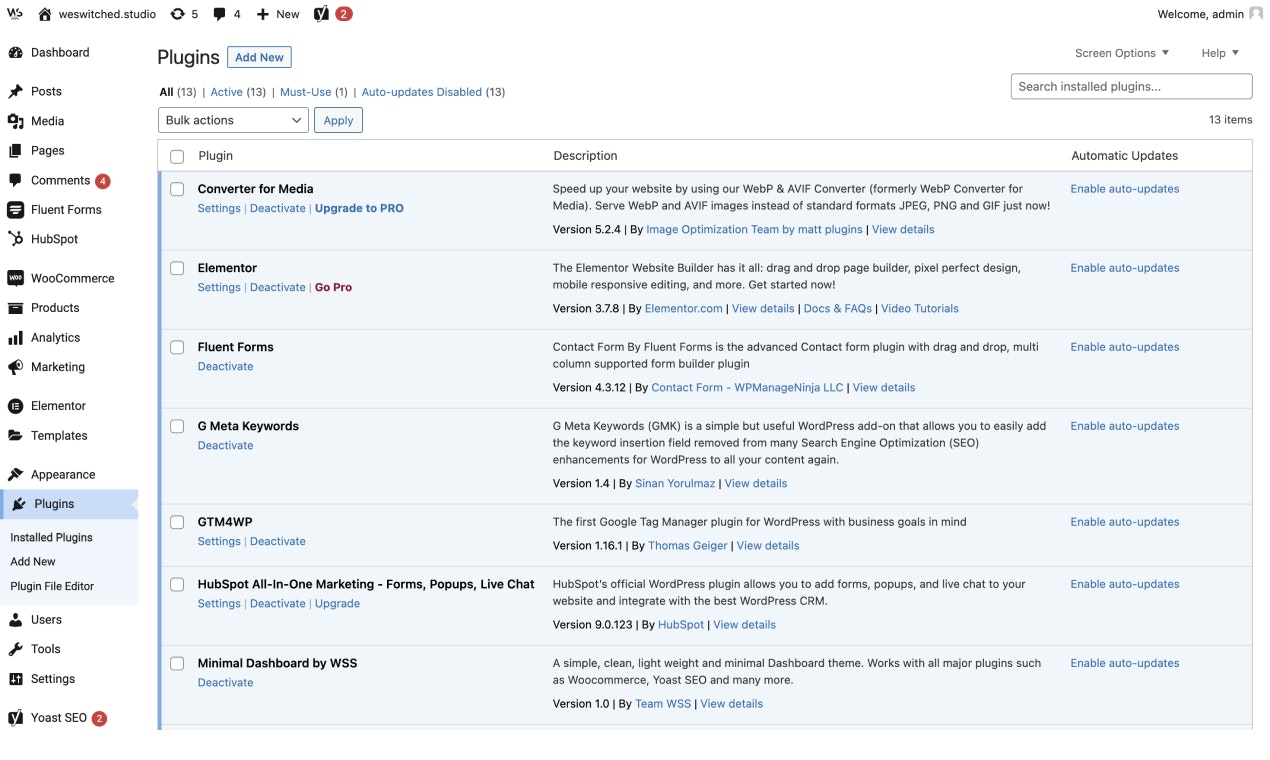
Task: Open Plugin File Editor submenu item
Action: (x=52, y=586)
